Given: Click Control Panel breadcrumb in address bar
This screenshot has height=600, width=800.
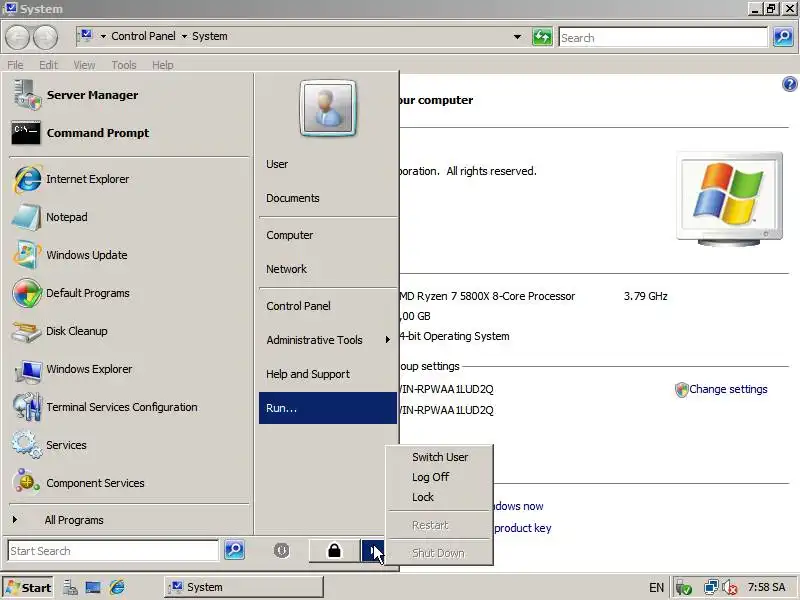Looking at the screenshot, I should pyautogui.click(x=143, y=36).
